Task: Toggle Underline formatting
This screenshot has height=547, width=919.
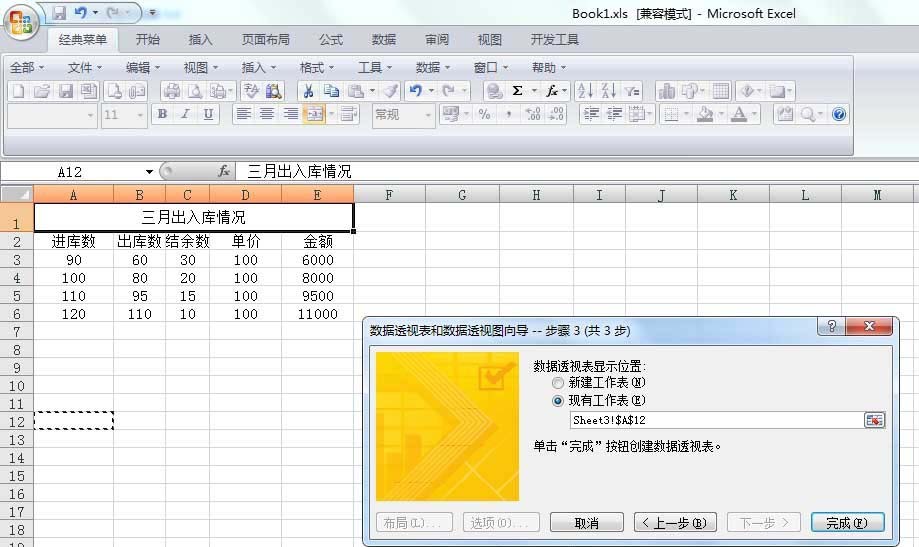Action: pos(208,114)
